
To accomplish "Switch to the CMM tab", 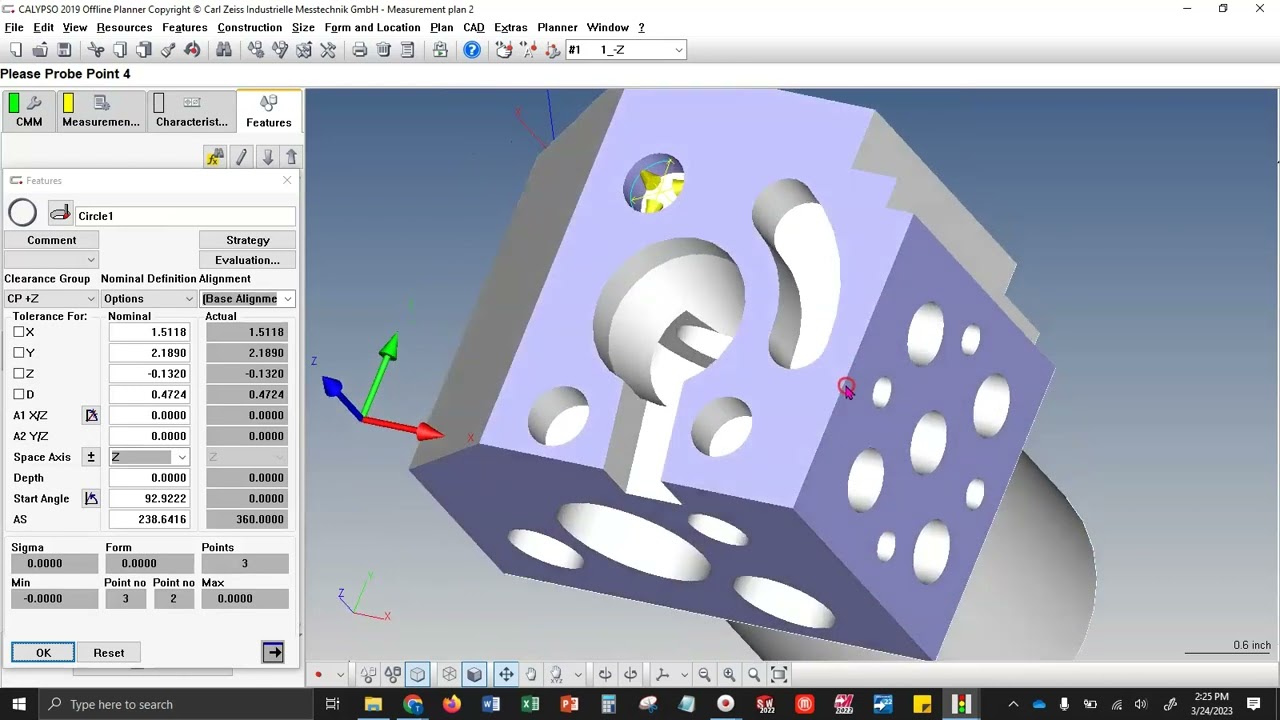I will pos(29,111).
